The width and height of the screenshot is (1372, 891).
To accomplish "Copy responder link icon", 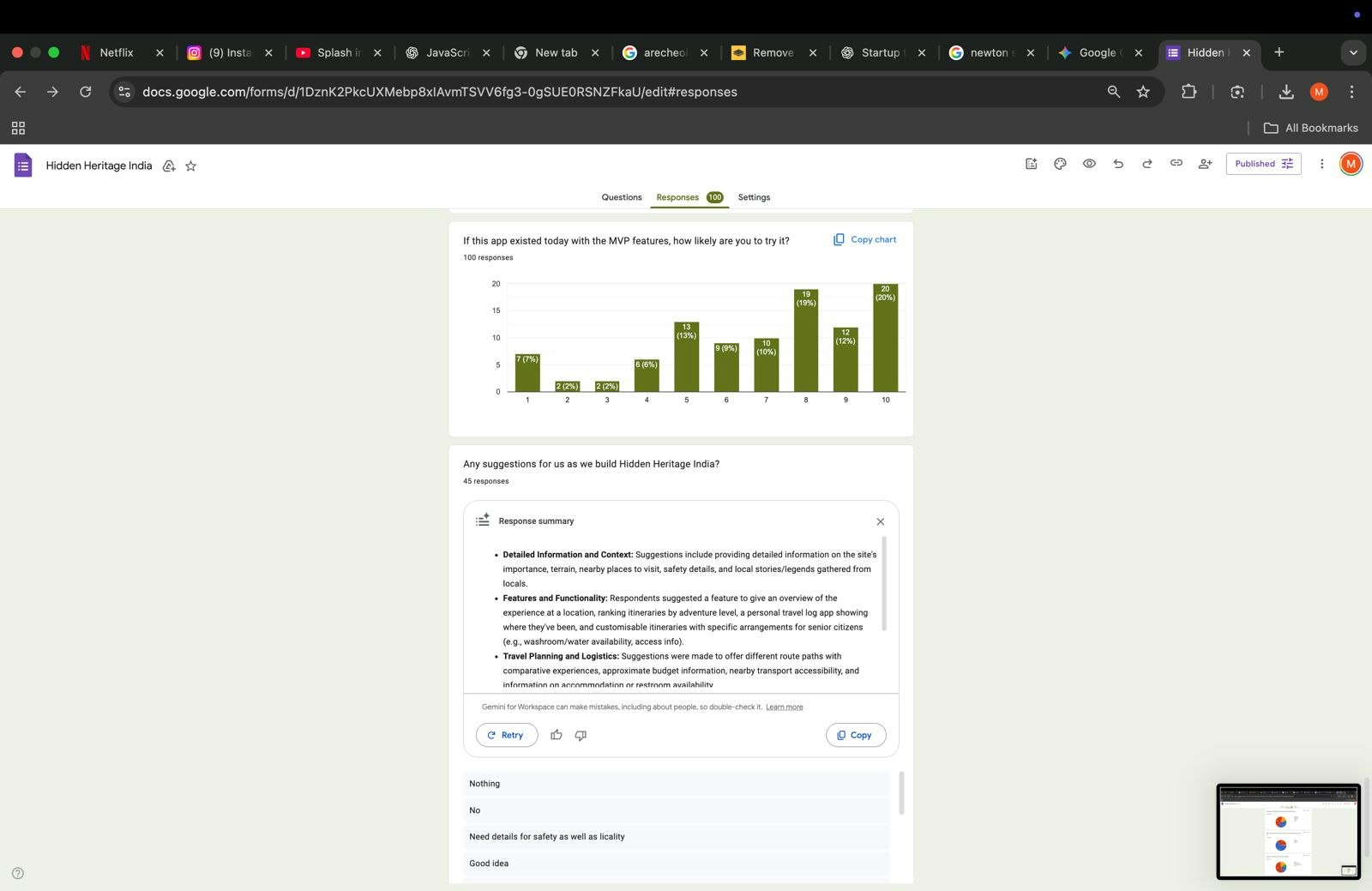I will coord(1176,164).
